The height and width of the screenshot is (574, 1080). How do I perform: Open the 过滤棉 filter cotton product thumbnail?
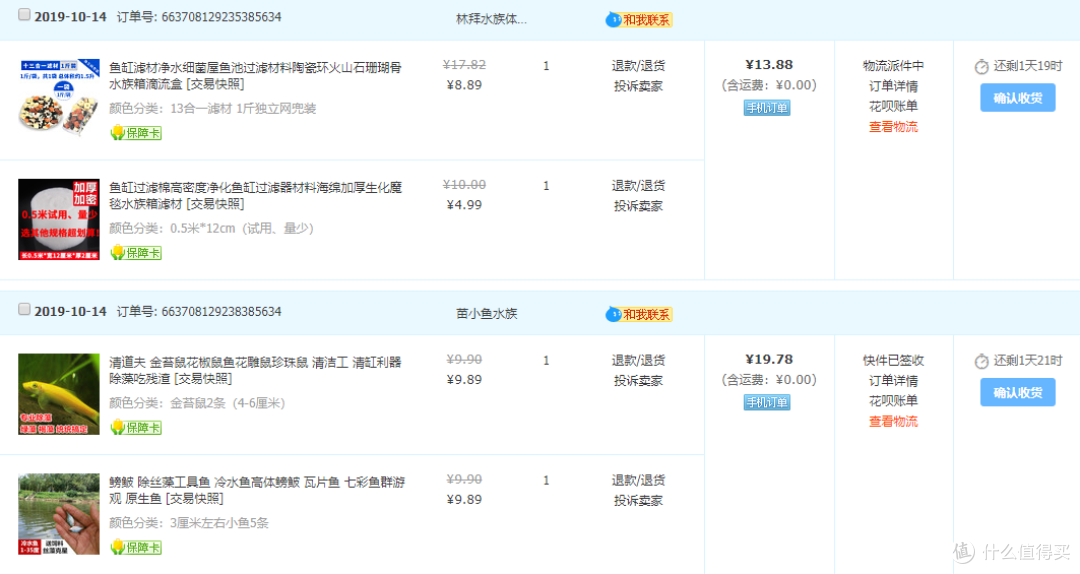(59, 219)
